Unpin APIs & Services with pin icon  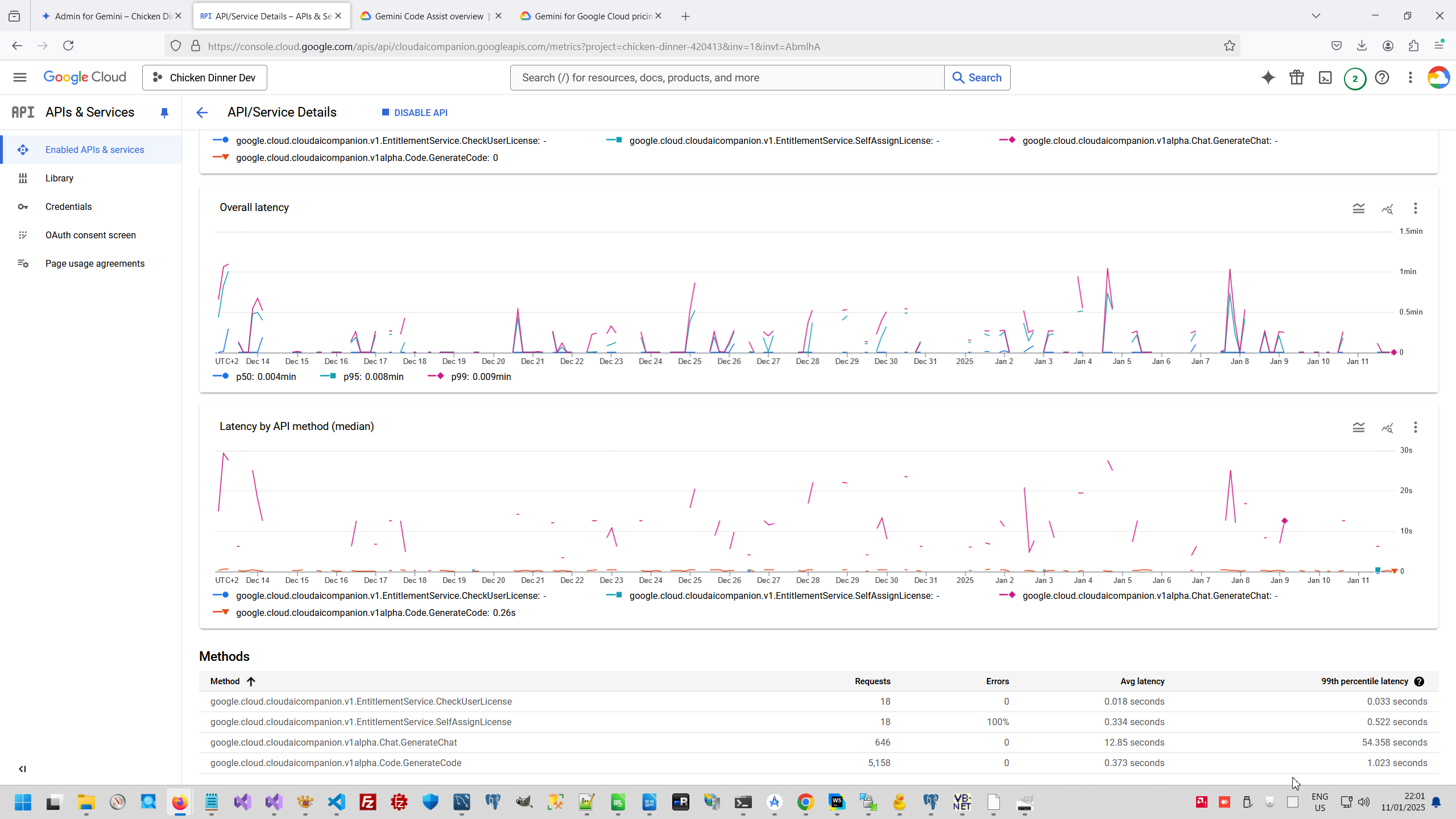coord(164,113)
